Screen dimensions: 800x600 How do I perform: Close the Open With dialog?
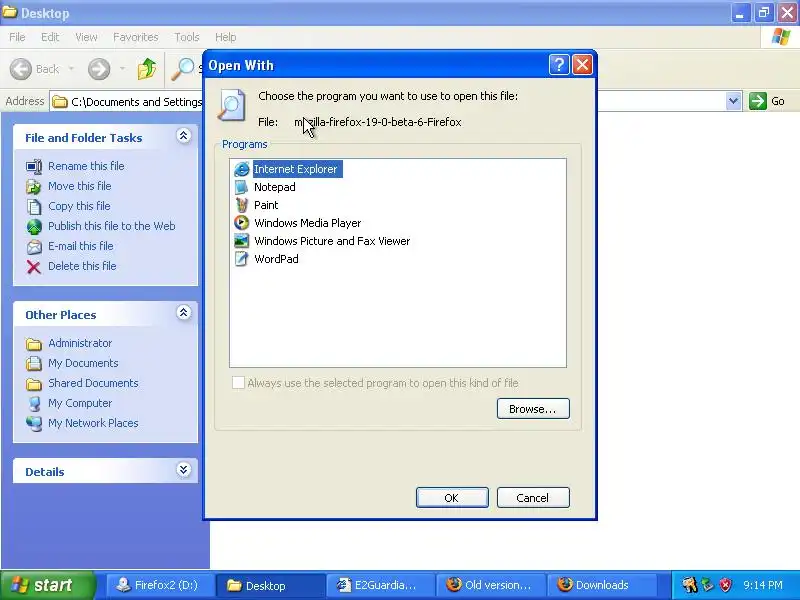tap(583, 65)
